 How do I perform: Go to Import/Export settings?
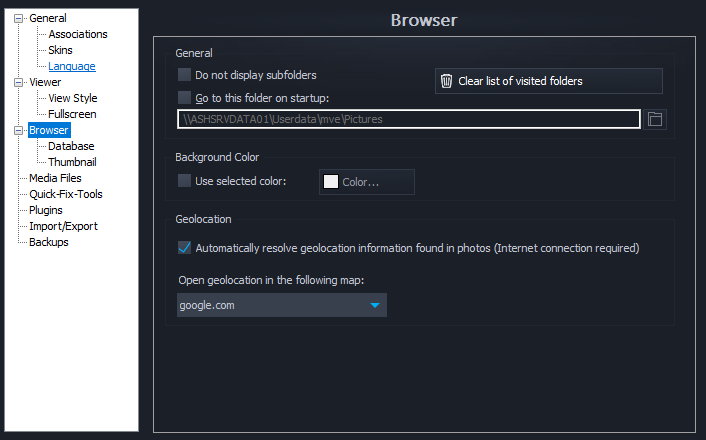tap(63, 226)
